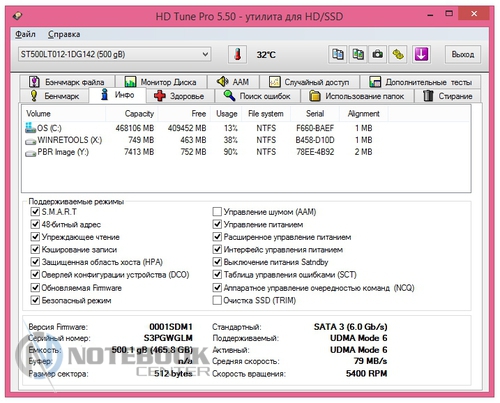
Task: Take a screenshot with the camera icon
Action: [x=377, y=54]
